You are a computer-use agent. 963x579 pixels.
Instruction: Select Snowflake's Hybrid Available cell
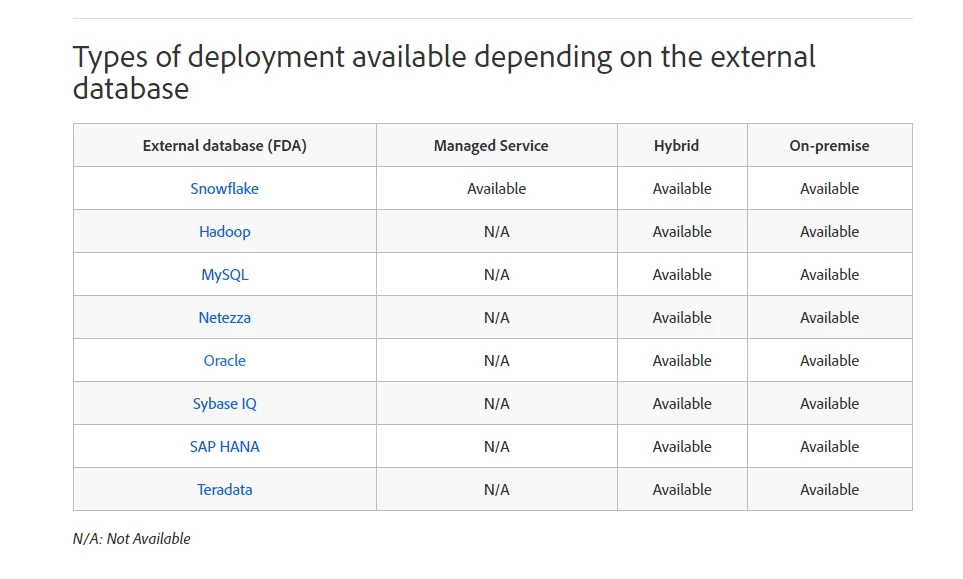coord(682,188)
